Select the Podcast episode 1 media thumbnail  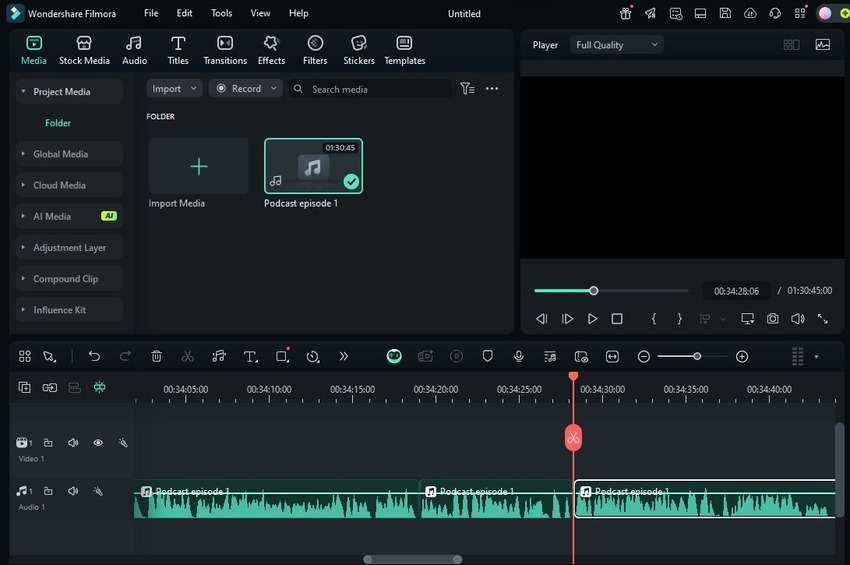[313, 166]
